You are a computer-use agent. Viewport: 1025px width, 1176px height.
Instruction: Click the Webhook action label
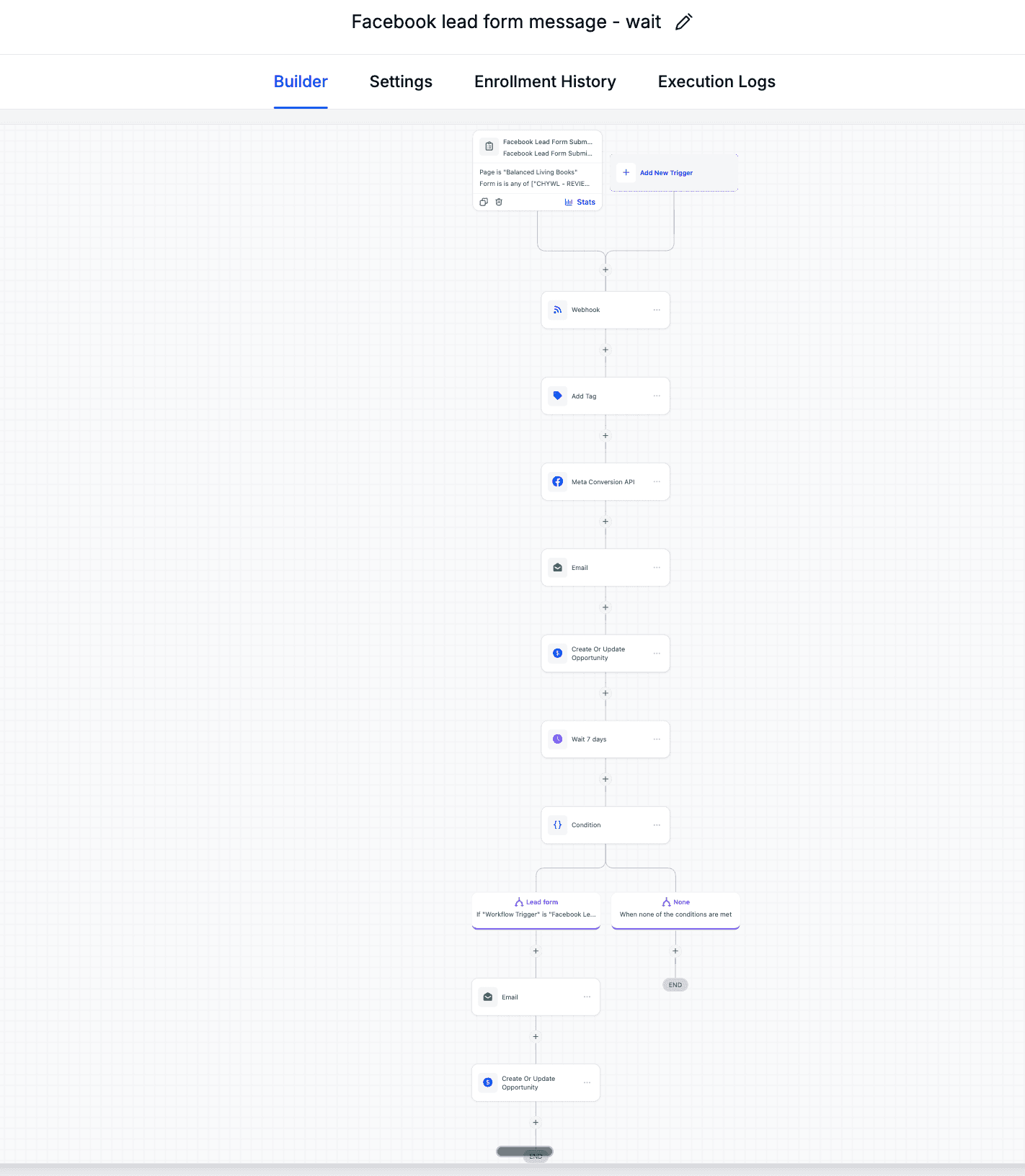(585, 310)
